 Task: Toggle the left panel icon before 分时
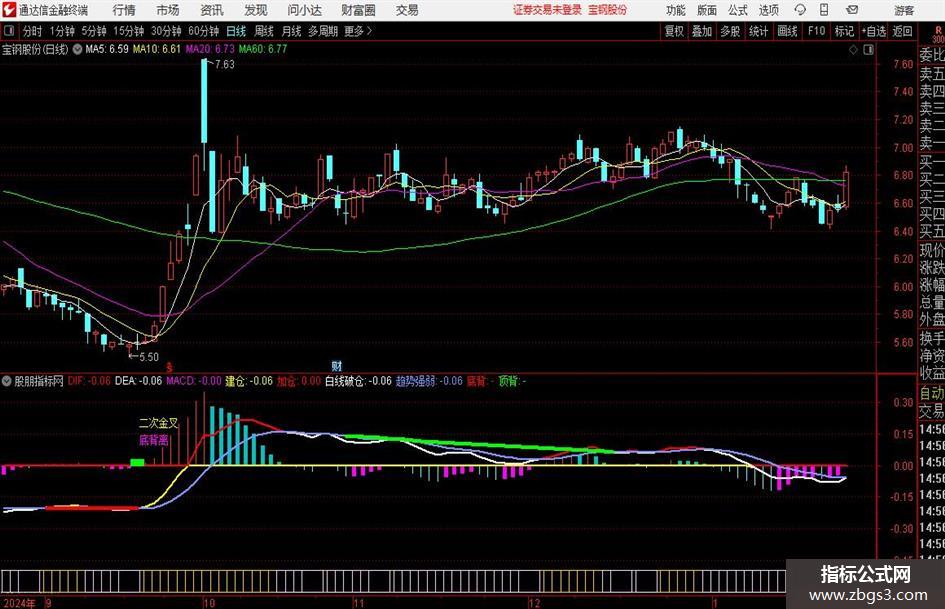[9, 31]
